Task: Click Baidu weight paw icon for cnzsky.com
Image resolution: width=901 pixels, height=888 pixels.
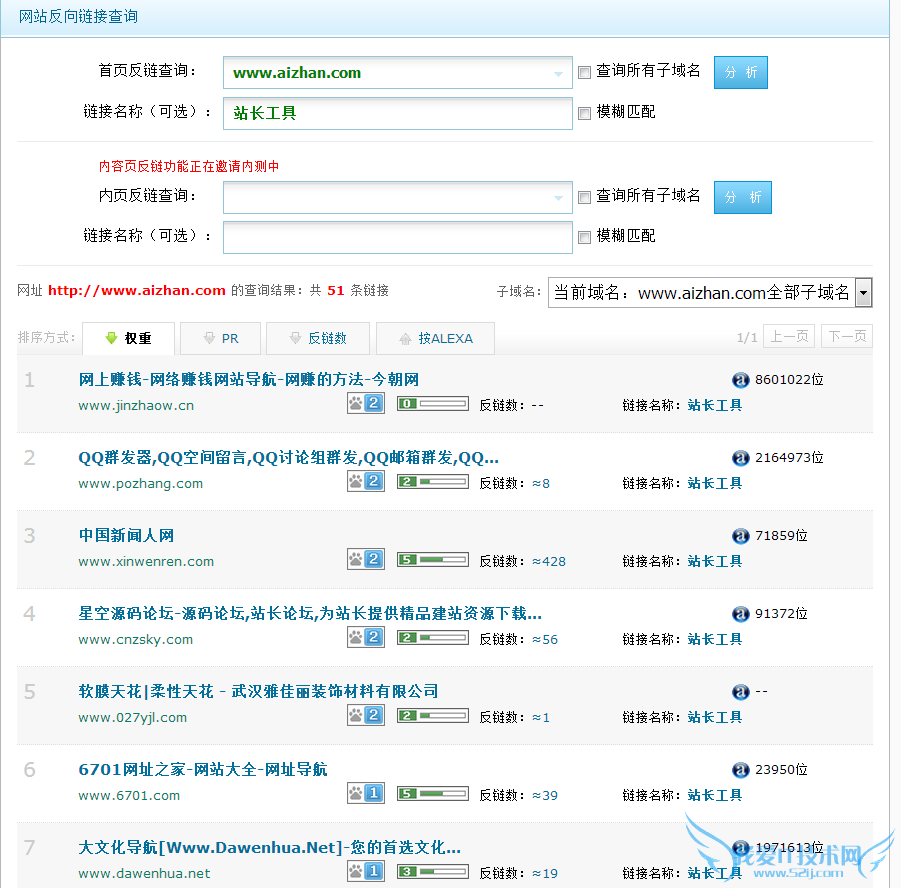Action: [x=365, y=637]
